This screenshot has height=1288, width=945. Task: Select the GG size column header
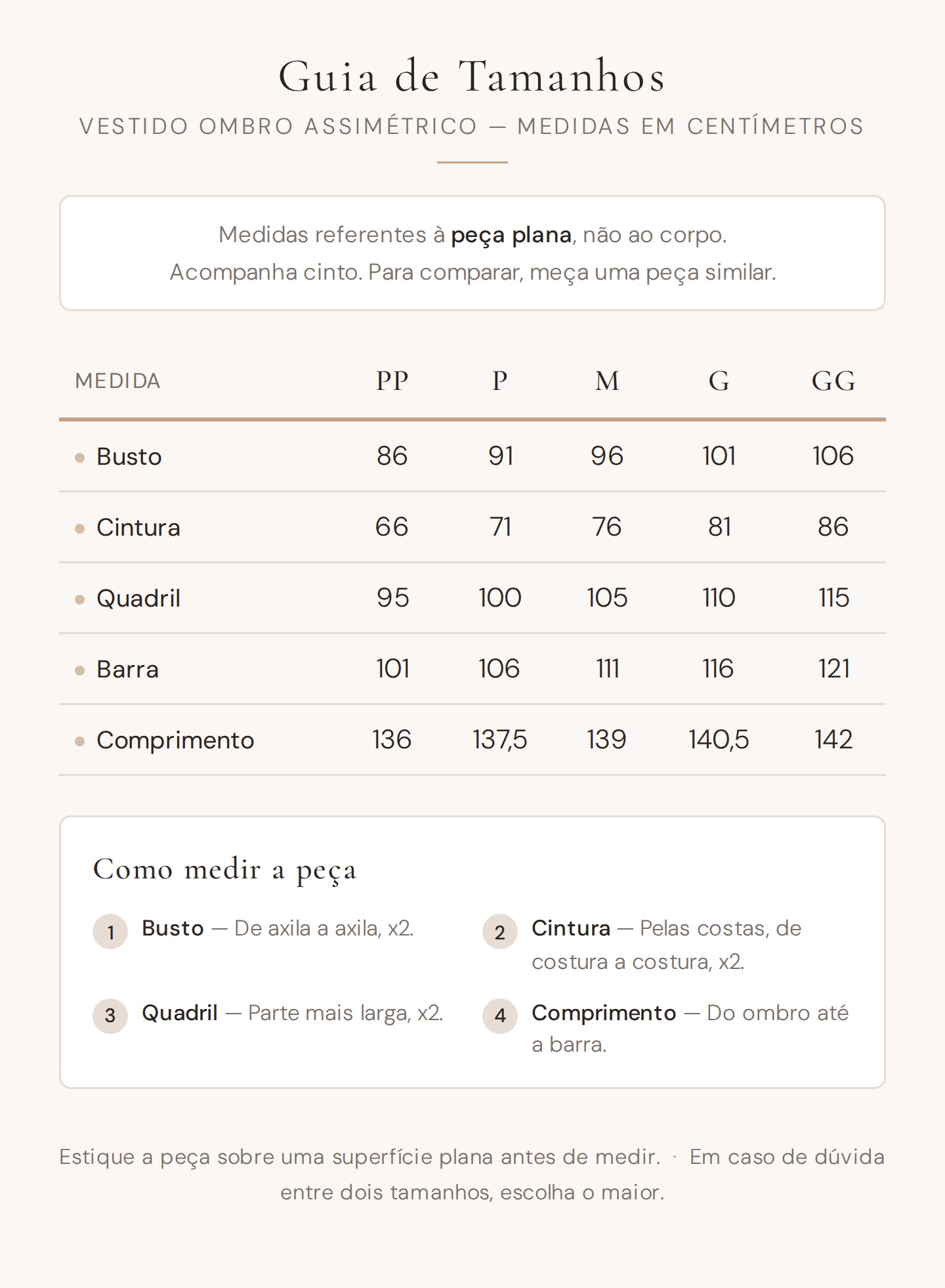tap(833, 381)
